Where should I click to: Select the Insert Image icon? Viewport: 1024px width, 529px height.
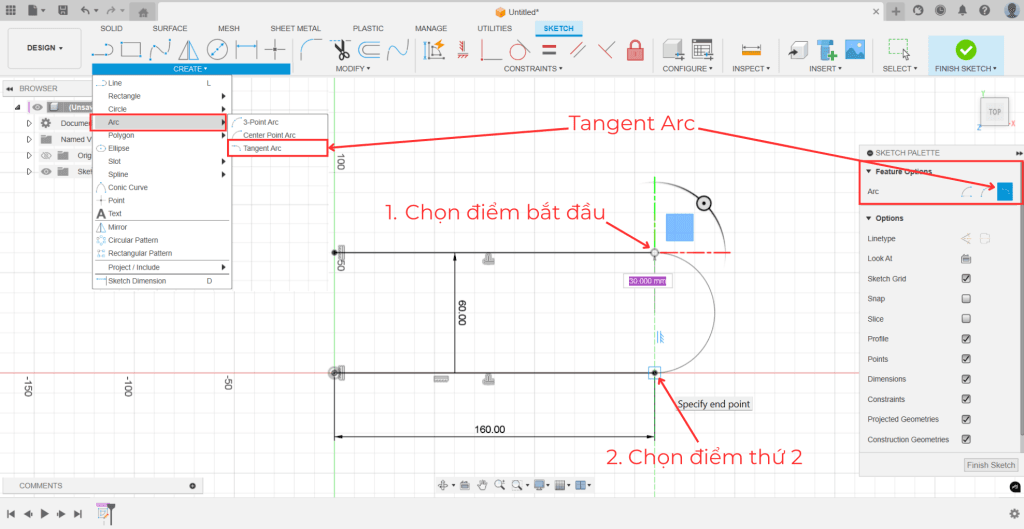[854, 49]
